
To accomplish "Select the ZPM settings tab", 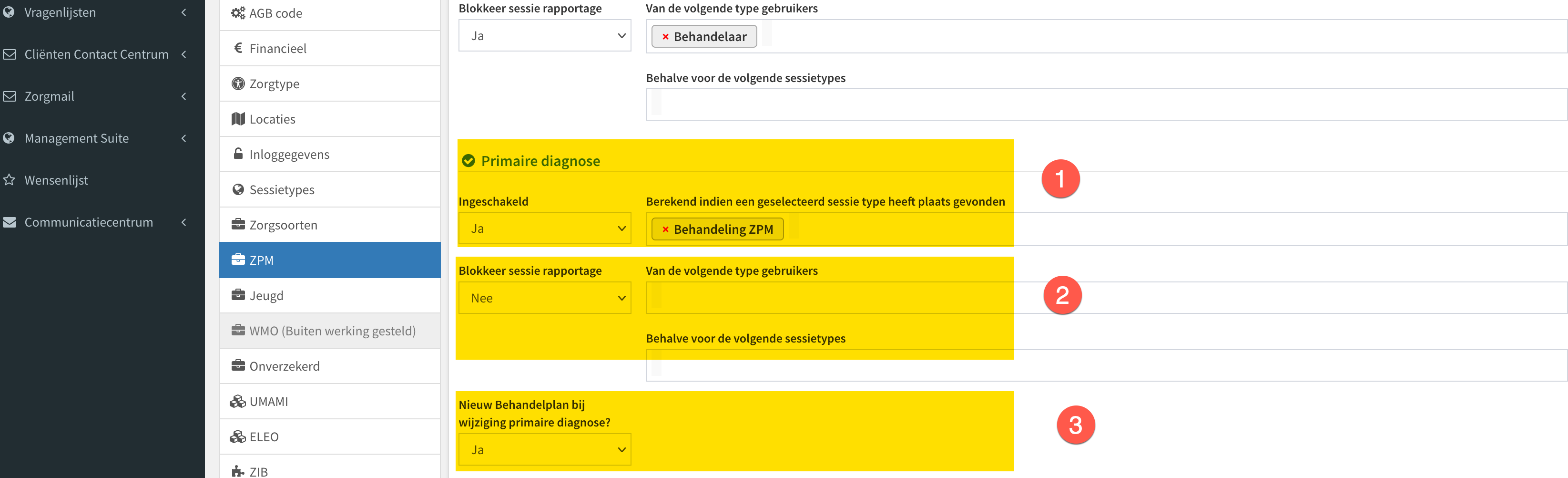I will [x=330, y=260].
